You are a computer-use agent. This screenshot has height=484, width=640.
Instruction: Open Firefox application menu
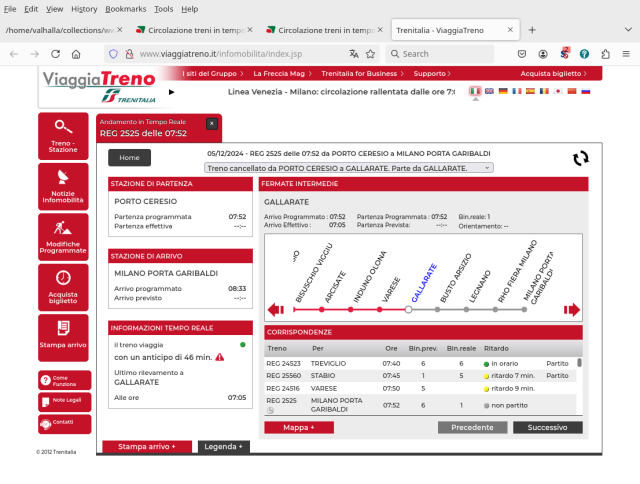click(626, 54)
